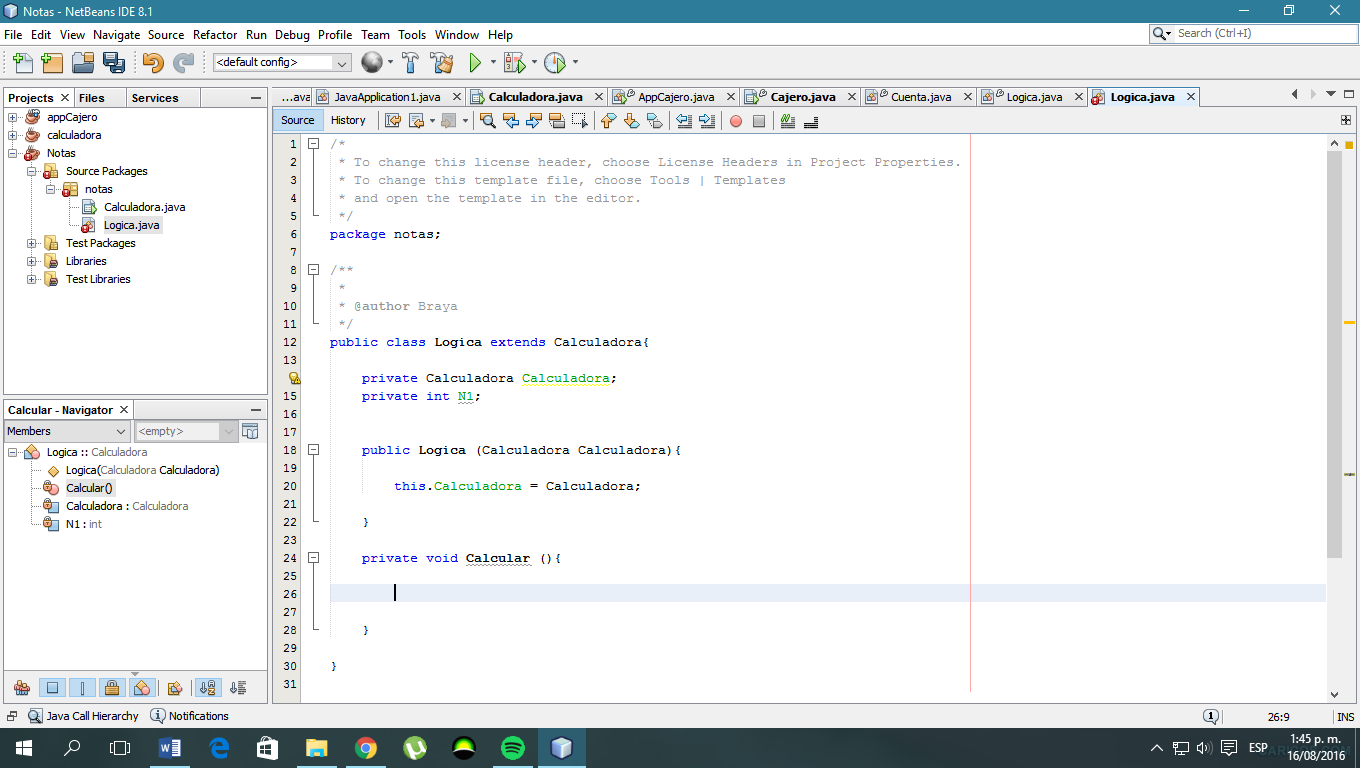Open the Notifications panel
The width and height of the screenshot is (1360, 768).
(x=190, y=716)
